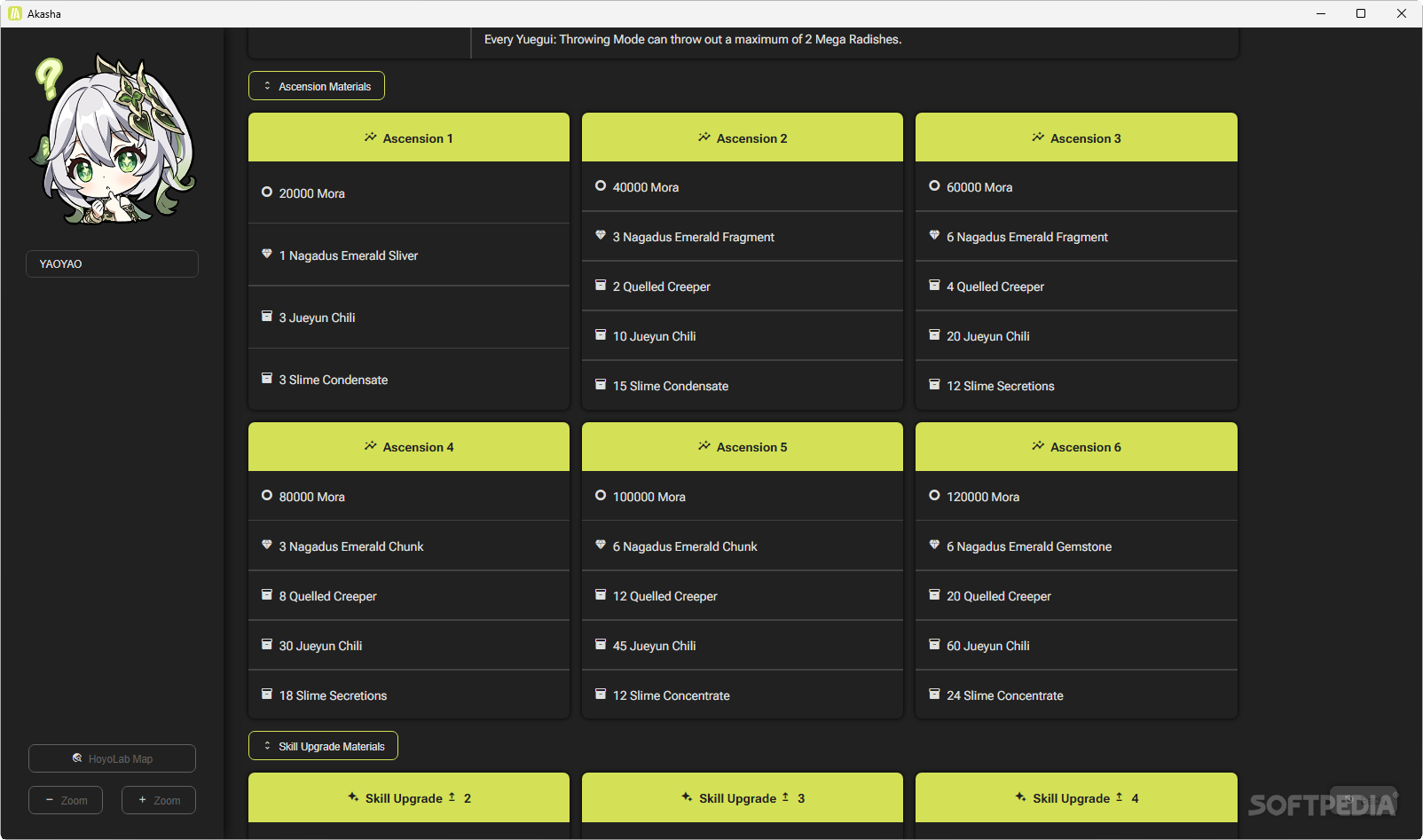The height and width of the screenshot is (840, 1423).
Task: Click the "24 Slime Concentrate" text
Action: pos(1005,695)
